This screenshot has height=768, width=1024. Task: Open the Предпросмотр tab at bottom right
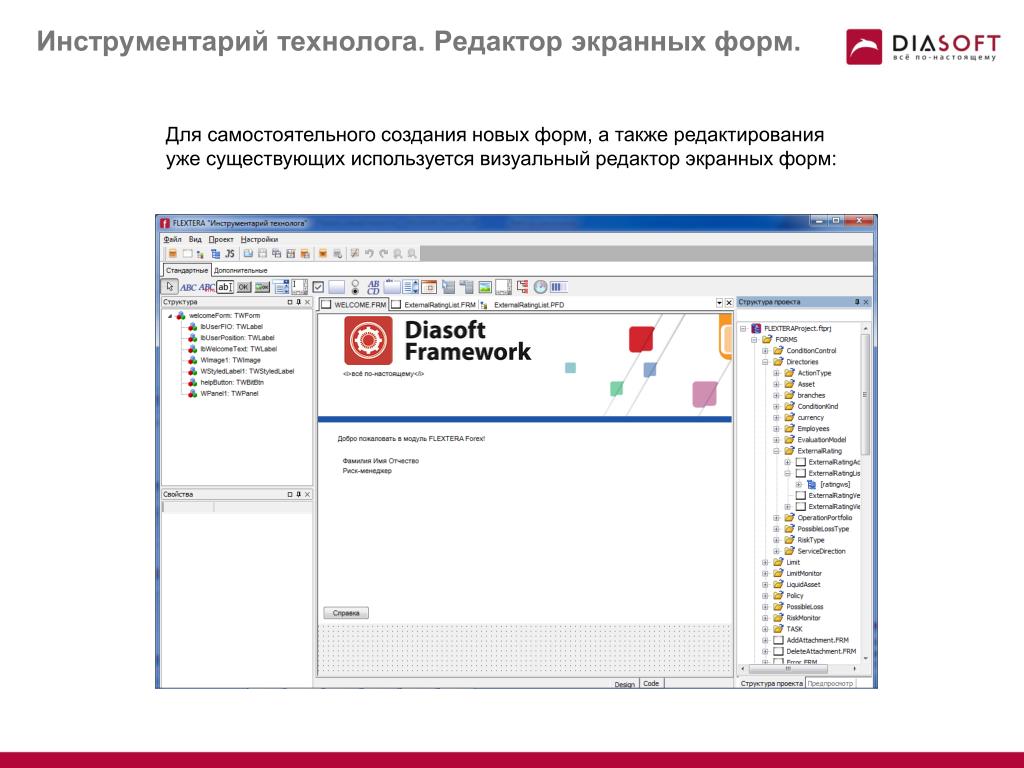click(830, 683)
